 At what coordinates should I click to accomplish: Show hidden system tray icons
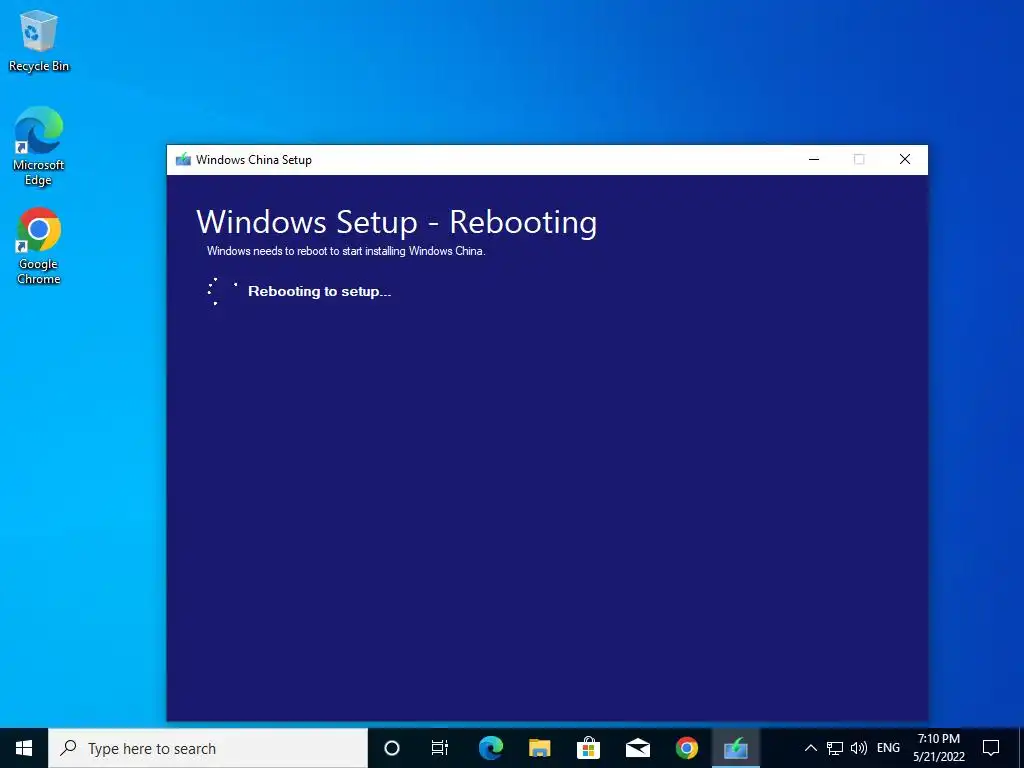(810, 748)
